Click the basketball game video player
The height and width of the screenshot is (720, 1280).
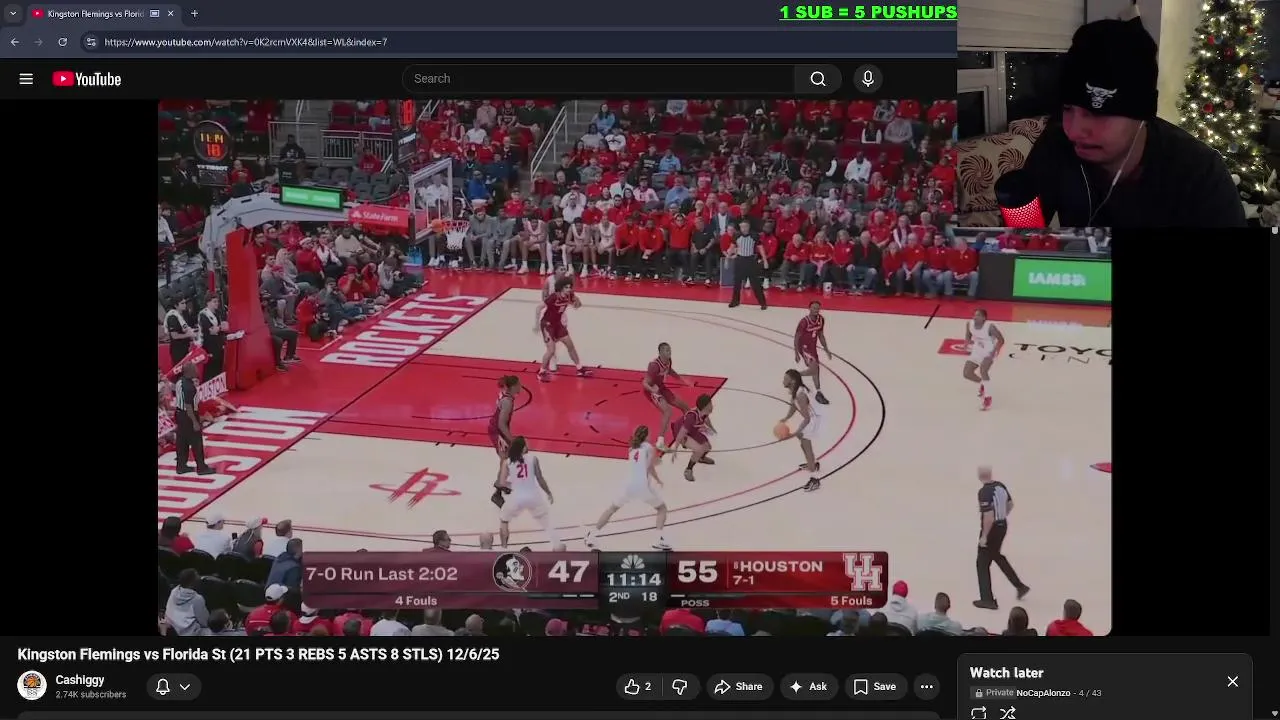pos(634,367)
